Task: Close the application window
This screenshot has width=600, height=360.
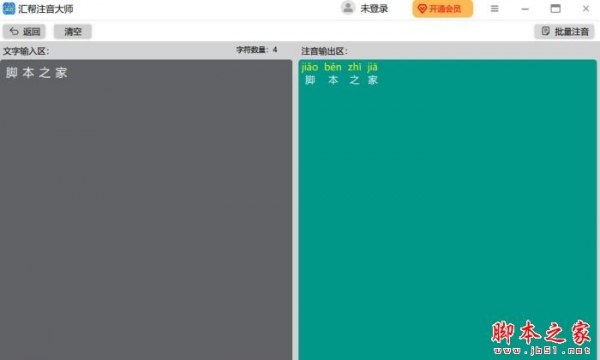Action: click(x=586, y=8)
